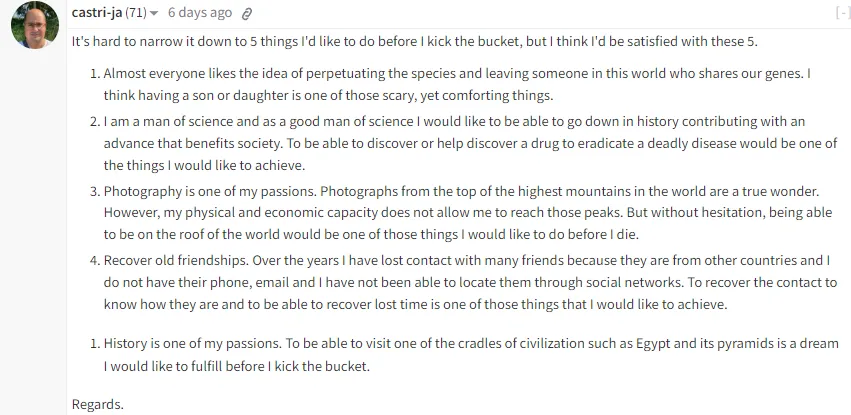The width and height of the screenshot is (851, 415).
Task: Collapse the comment with the [-] toggle
Action: 842,13
